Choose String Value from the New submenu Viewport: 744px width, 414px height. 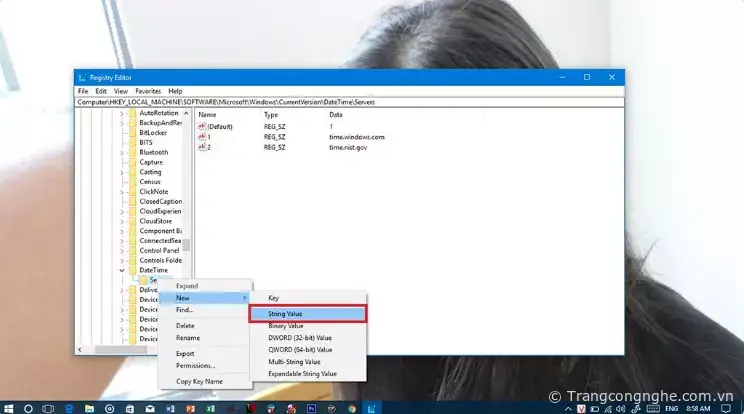[x=306, y=314]
